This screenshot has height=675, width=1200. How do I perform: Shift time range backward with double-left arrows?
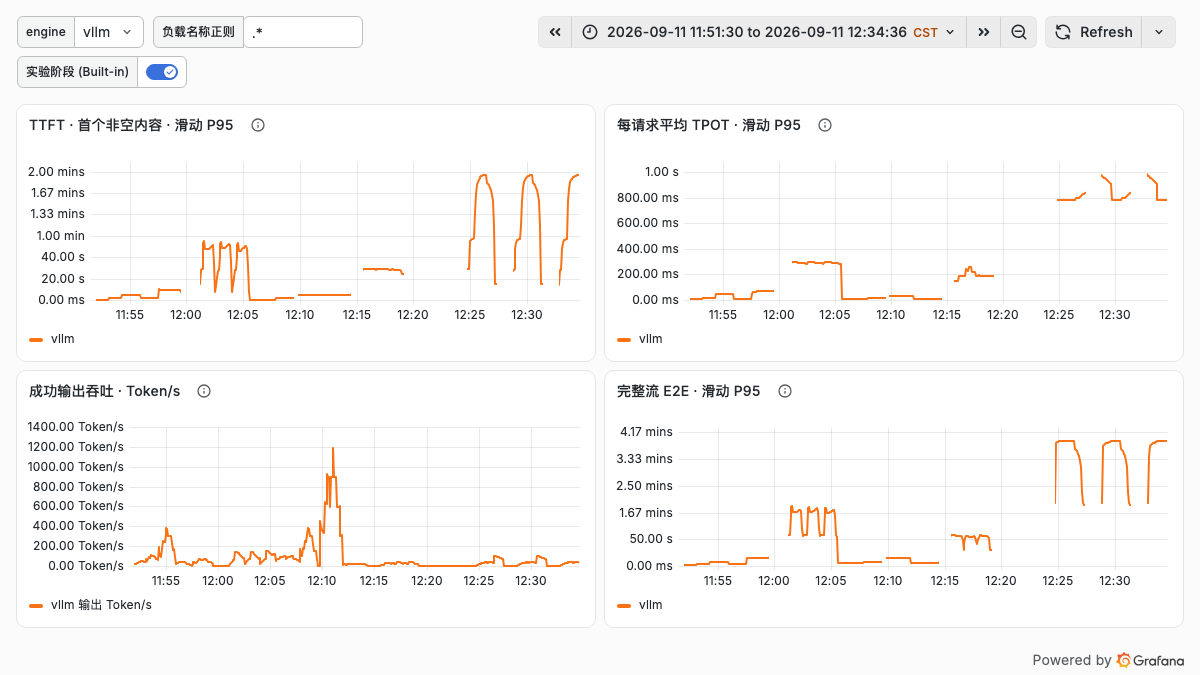555,32
